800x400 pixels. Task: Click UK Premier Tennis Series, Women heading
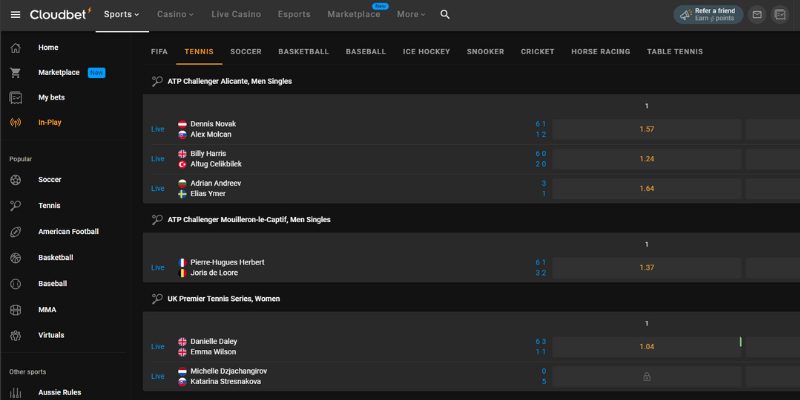pos(223,299)
